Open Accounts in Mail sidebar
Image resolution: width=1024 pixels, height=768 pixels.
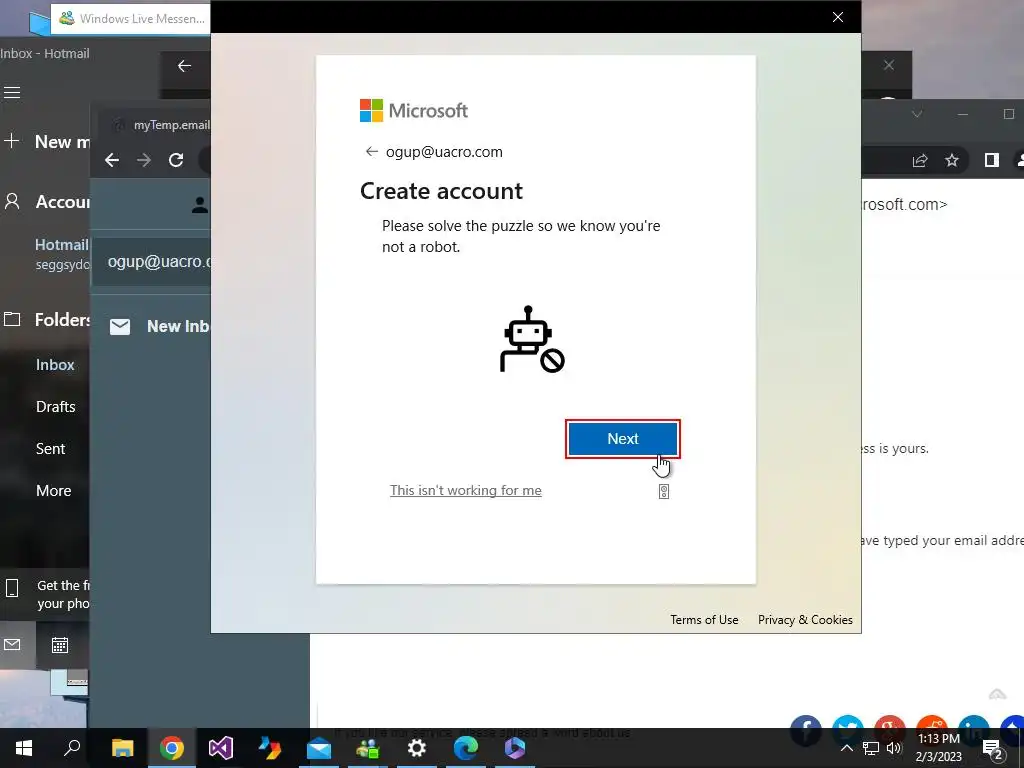pos(46,202)
